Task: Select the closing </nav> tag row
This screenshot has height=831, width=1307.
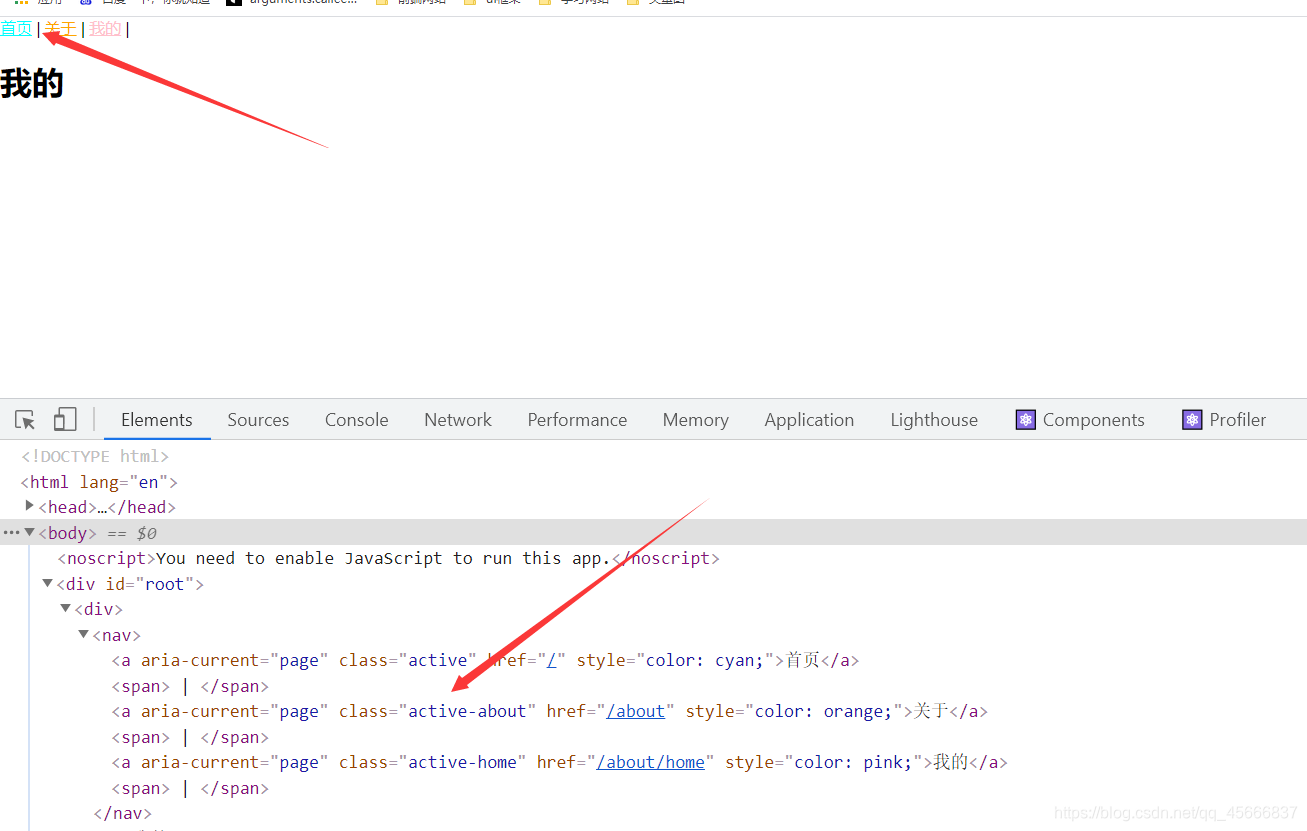Action: tap(122, 813)
